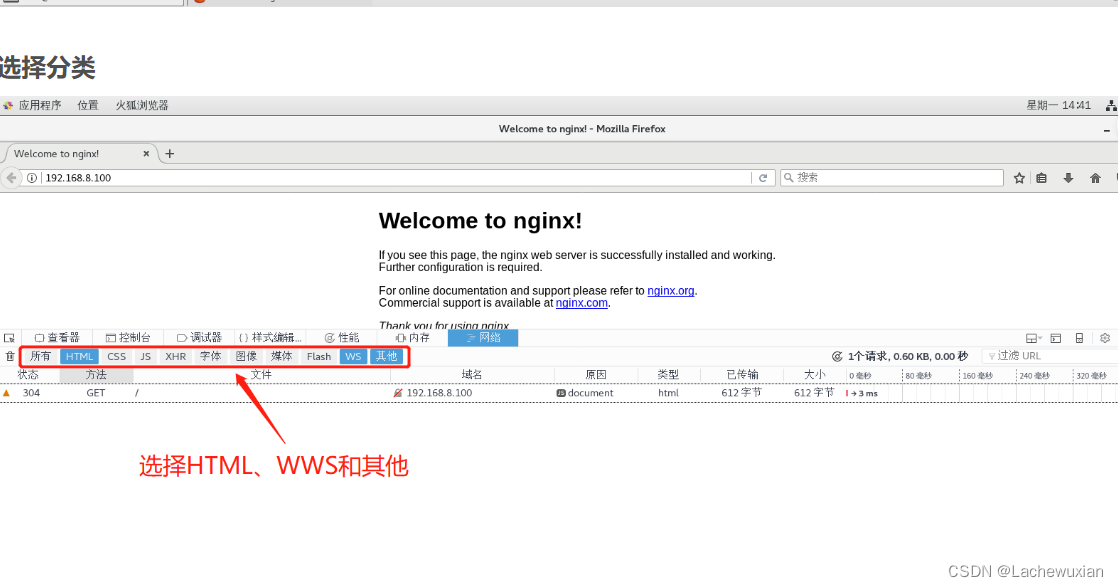This screenshot has width=1118, height=587.
Task: Toggle the 其他 (Other) request filter
Action: tap(386, 356)
